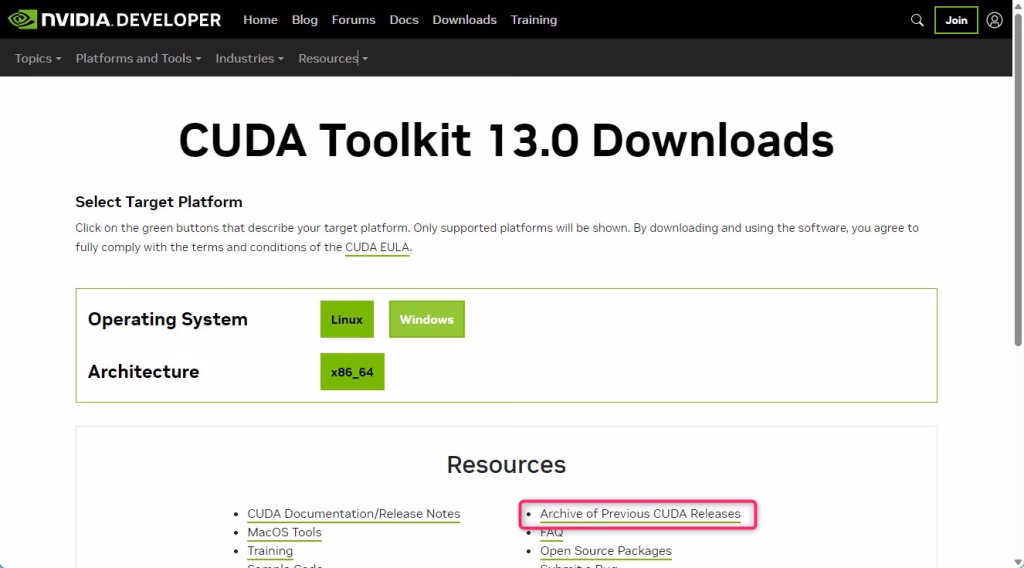
Task: Click the Operating System label
Action: pos(168,319)
